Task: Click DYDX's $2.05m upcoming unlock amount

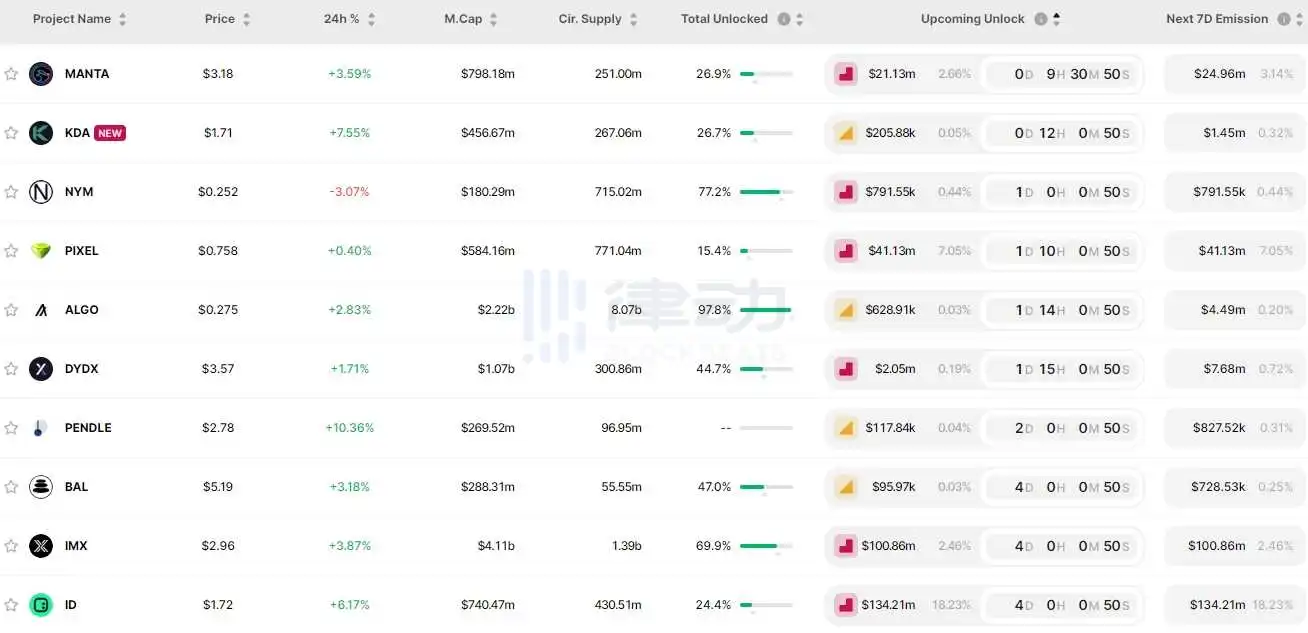Action: [x=895, y=369]
